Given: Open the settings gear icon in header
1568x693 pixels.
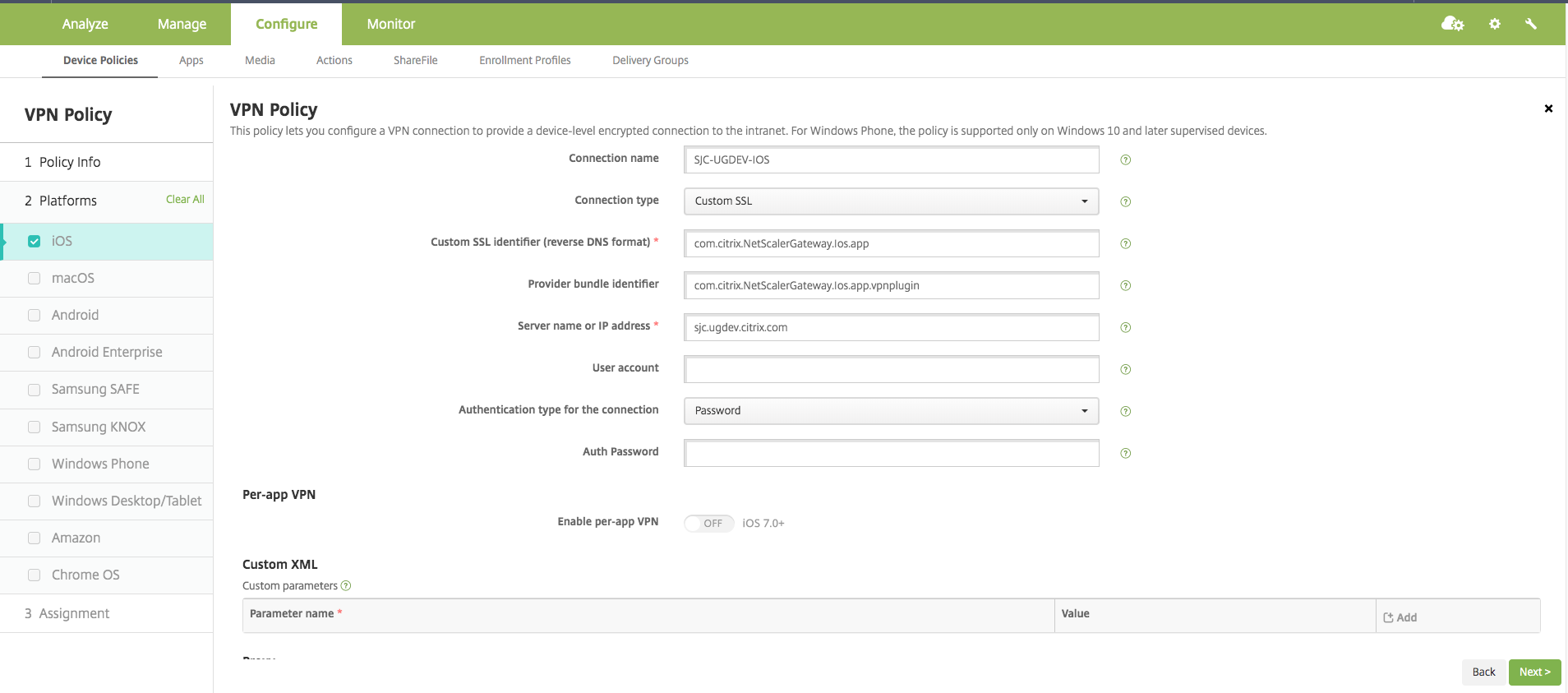Looking at the screenshot, I should [x=1494, y=24].
